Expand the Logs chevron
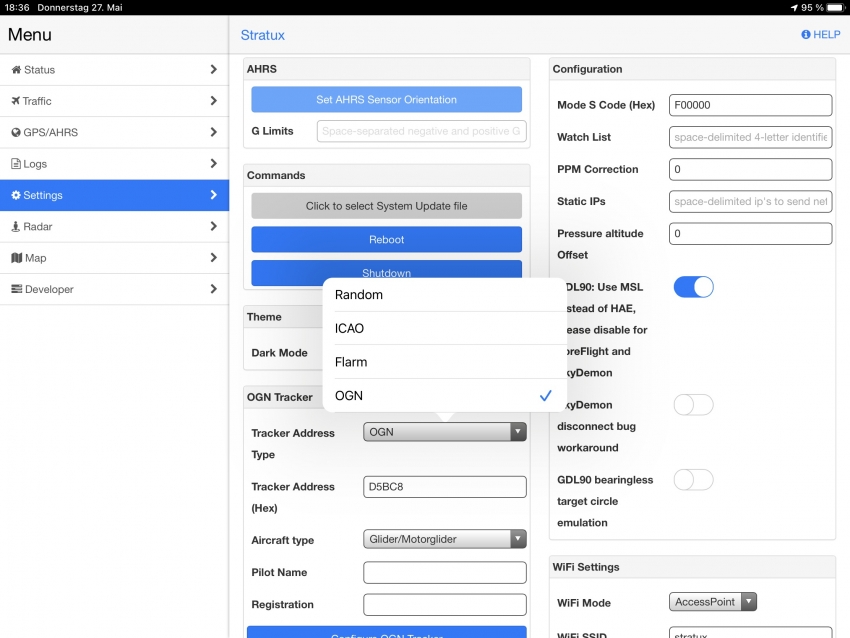850x638 pixels. point(214,164)
